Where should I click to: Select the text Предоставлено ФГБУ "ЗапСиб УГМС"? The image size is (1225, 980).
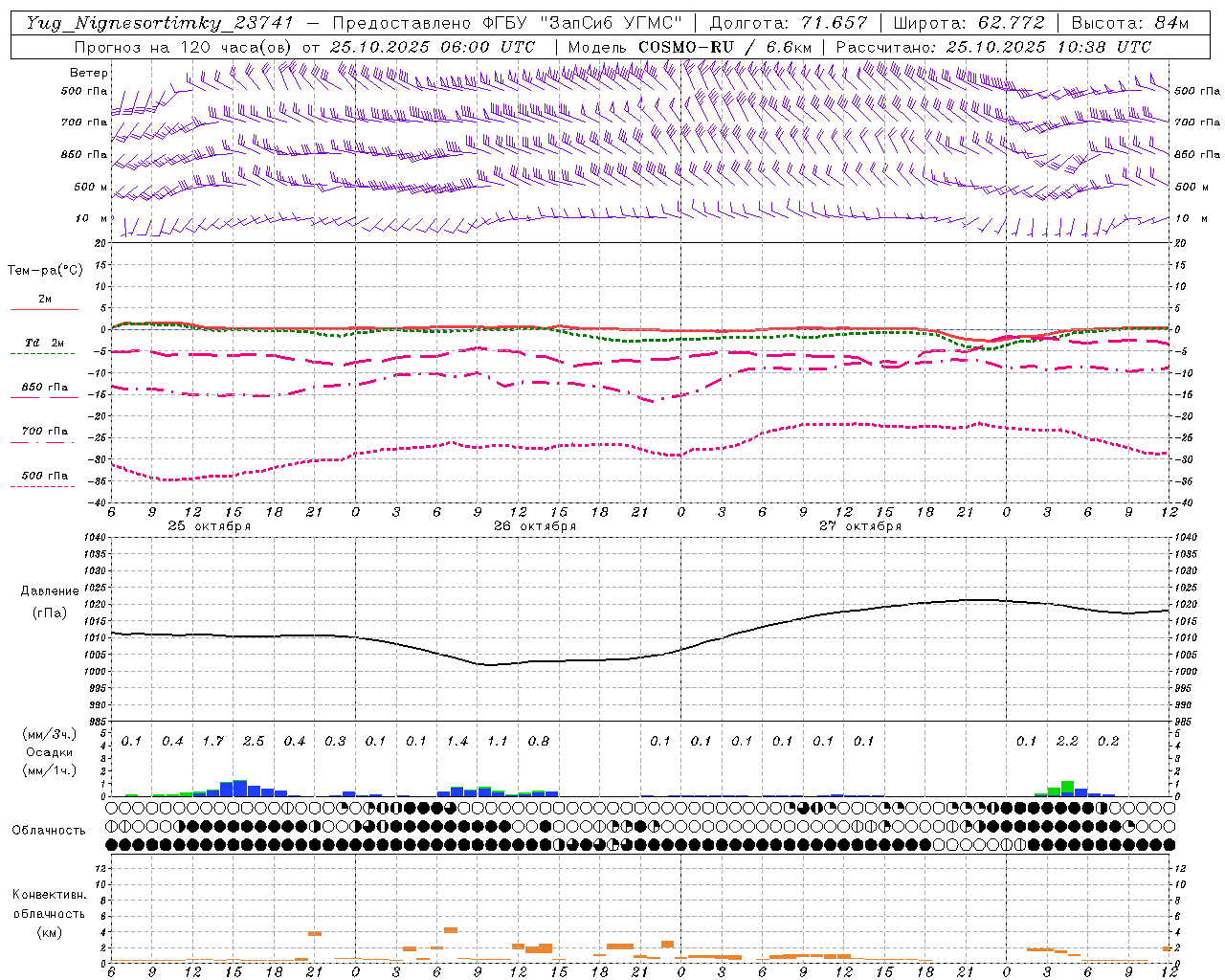[x=506, y=23]
